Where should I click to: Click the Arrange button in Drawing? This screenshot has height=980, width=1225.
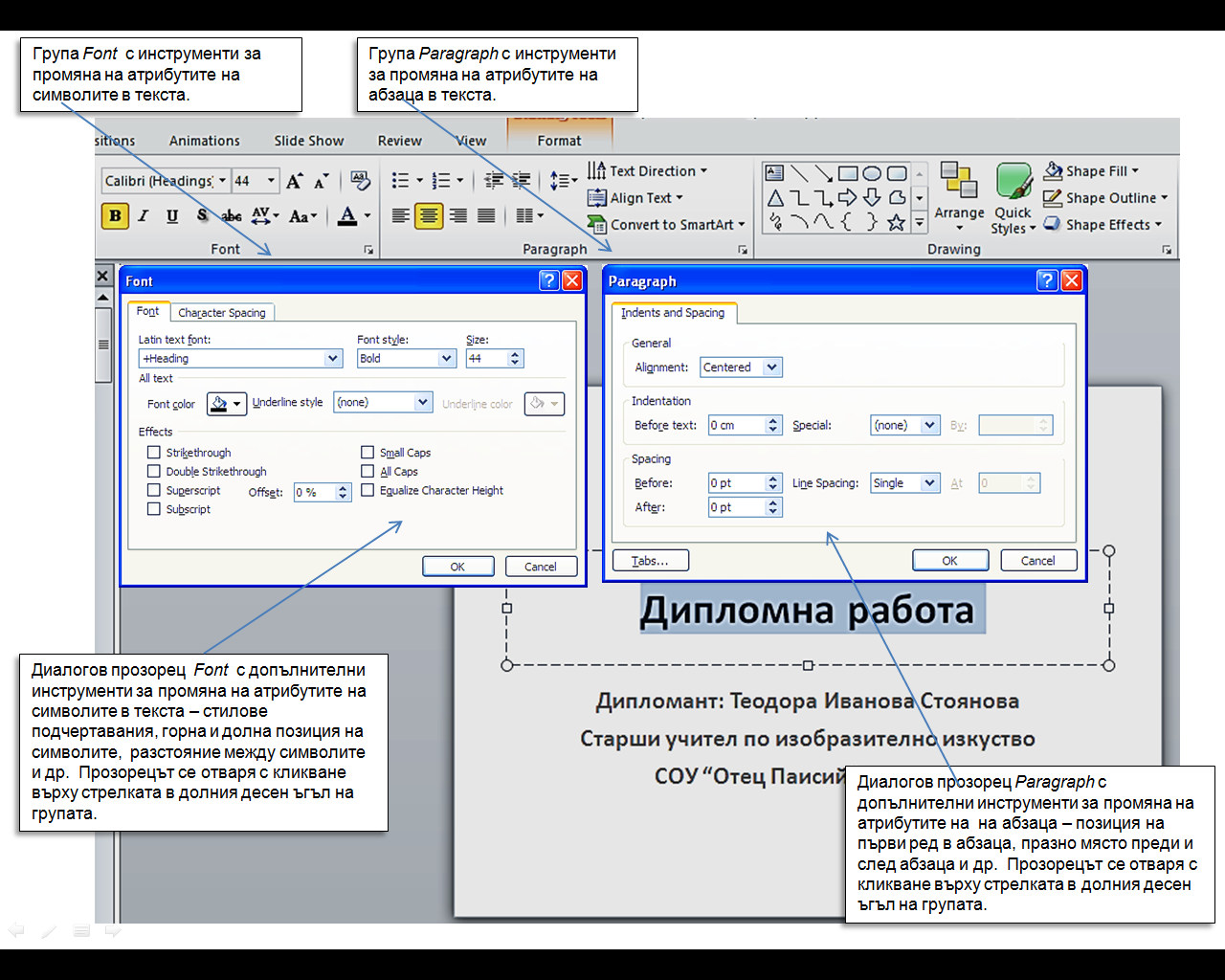(x=959, y=197)
